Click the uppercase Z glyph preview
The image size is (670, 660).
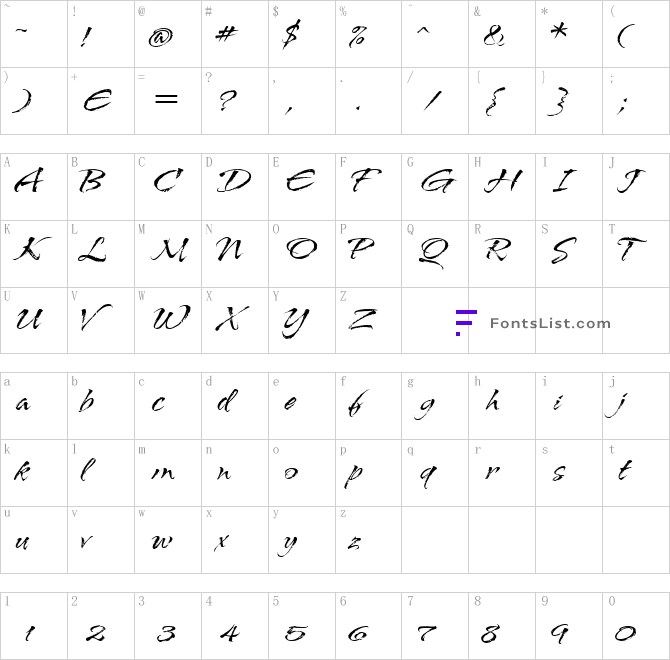click(363, 319)
